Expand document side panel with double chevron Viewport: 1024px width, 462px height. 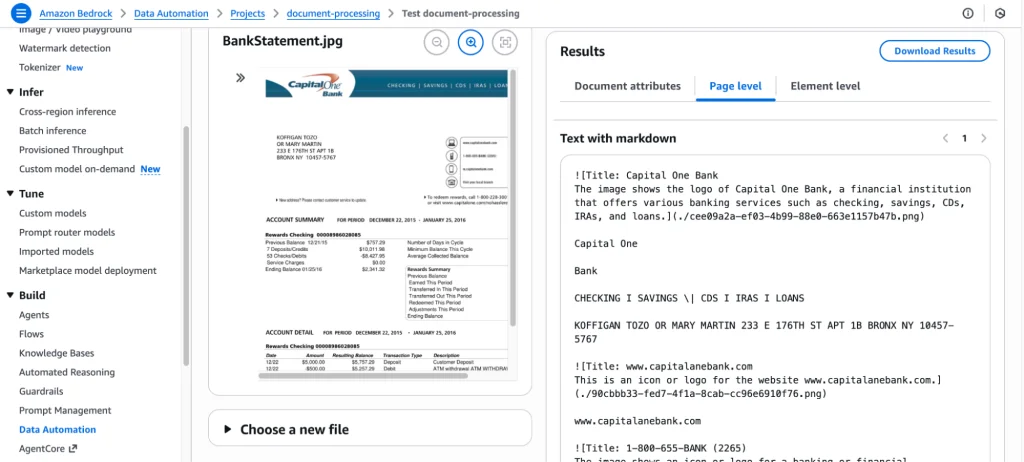[240, 78]
